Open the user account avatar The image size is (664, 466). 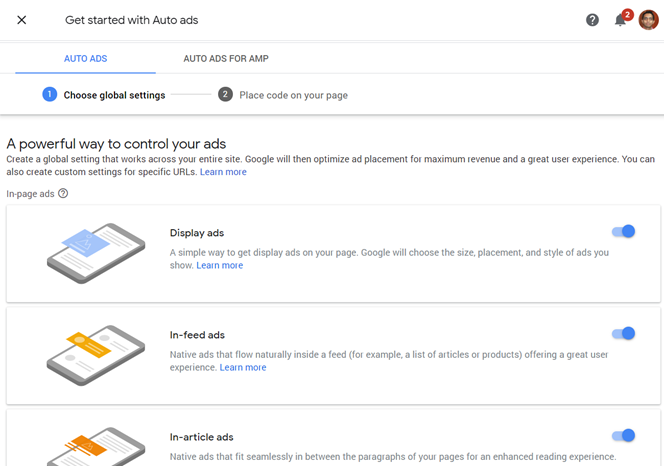(648, 20)
